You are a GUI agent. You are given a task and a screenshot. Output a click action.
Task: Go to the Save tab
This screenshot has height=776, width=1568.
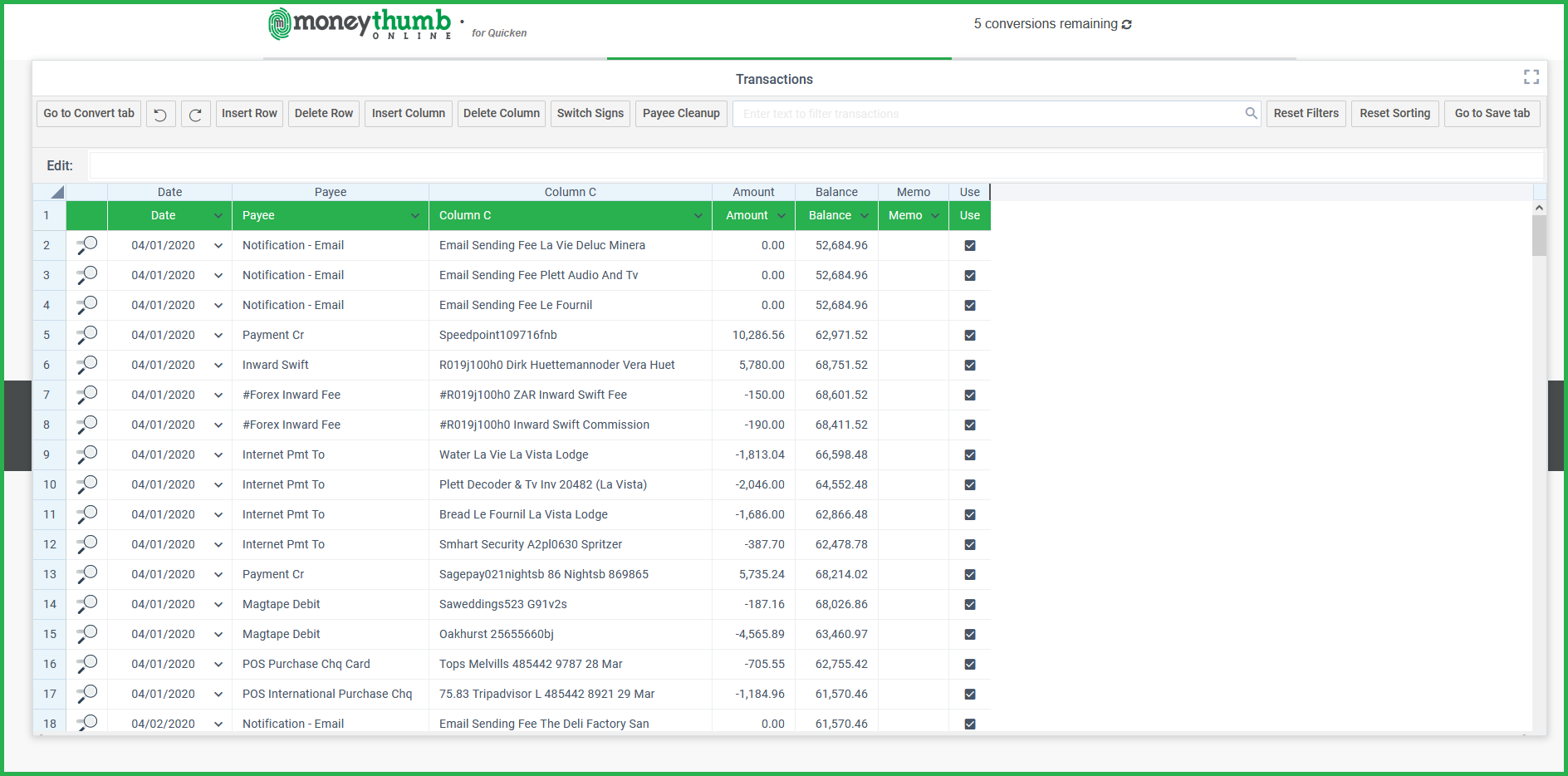pyautogui.click(x=1492, y=113)
